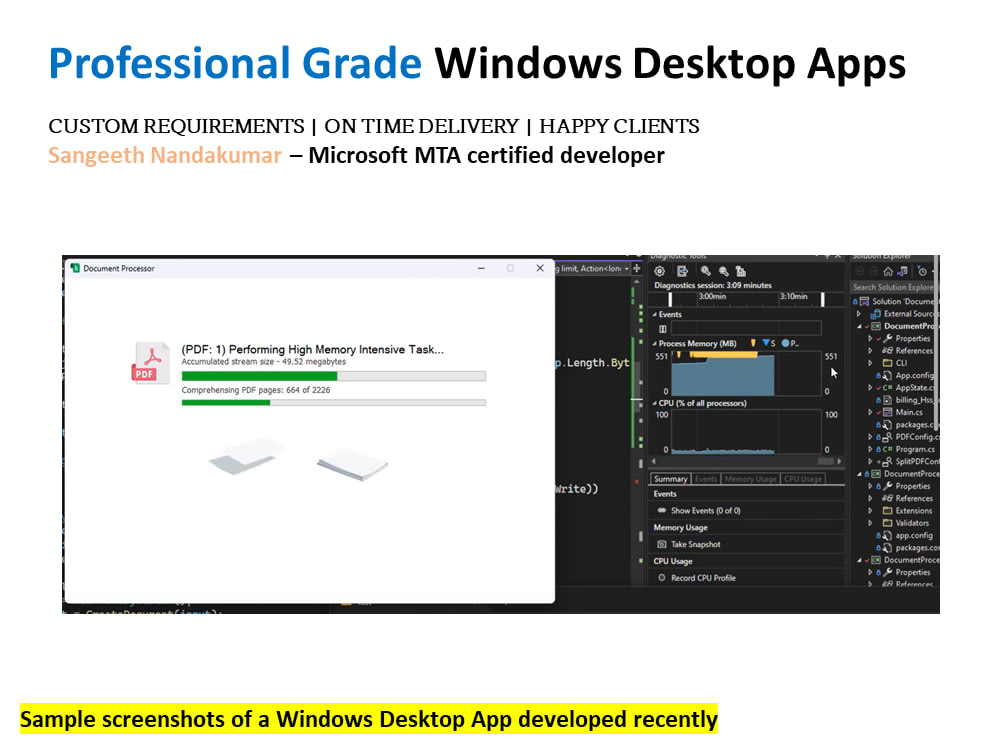Viewport: 1000px width, 750px height.
Task: Select the zoom out icon in Diagnostic Tools
Action: (723, 272)
